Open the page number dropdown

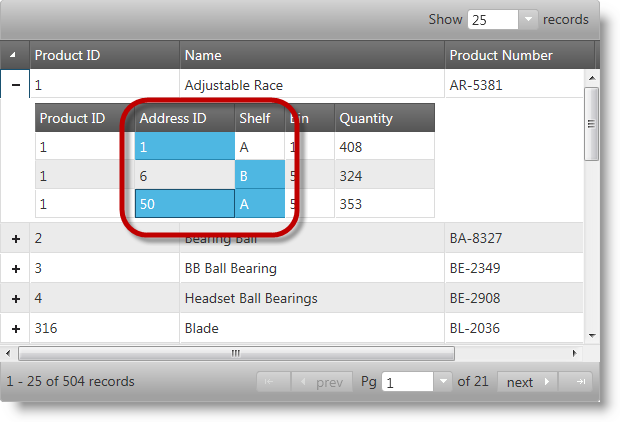444,382
